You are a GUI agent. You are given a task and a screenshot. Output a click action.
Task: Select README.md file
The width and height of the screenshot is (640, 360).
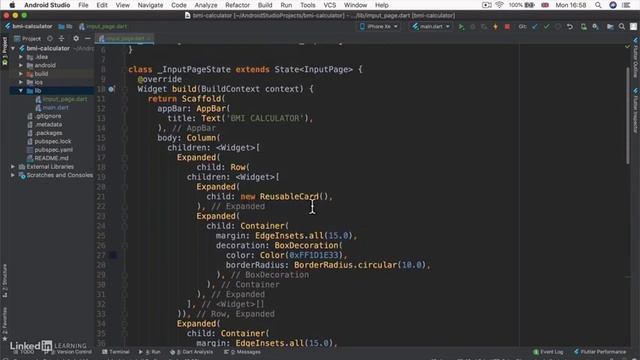[48, 158]
